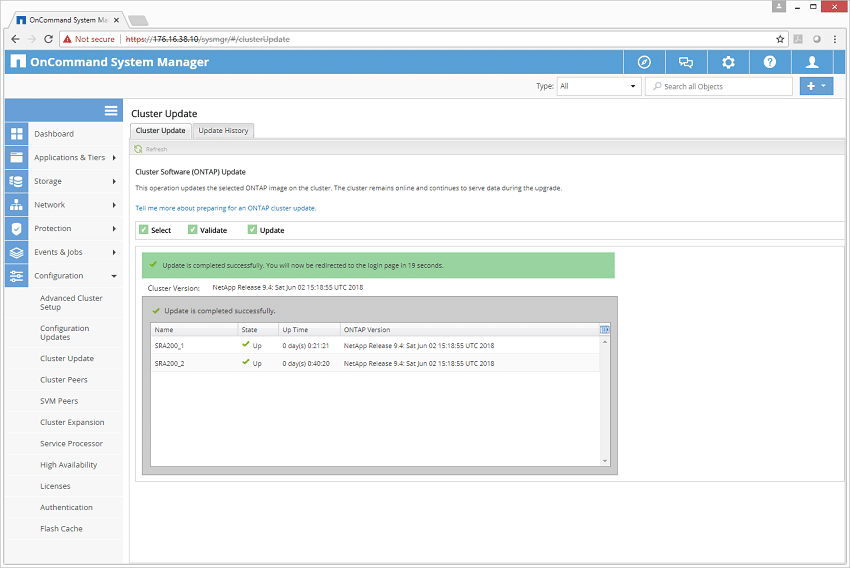
Task: Open the user account icon in header
Action: [812, 62]
